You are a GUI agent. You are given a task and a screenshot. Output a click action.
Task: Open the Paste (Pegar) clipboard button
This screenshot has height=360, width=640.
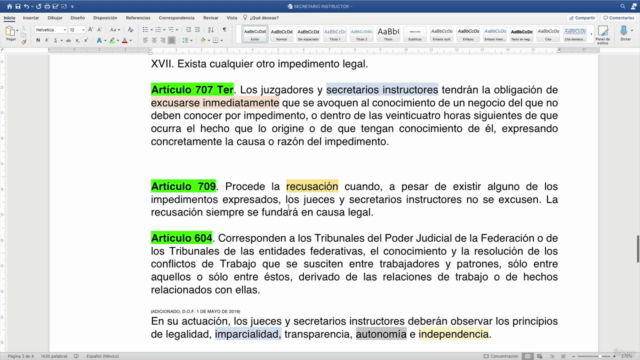point(11,33)
